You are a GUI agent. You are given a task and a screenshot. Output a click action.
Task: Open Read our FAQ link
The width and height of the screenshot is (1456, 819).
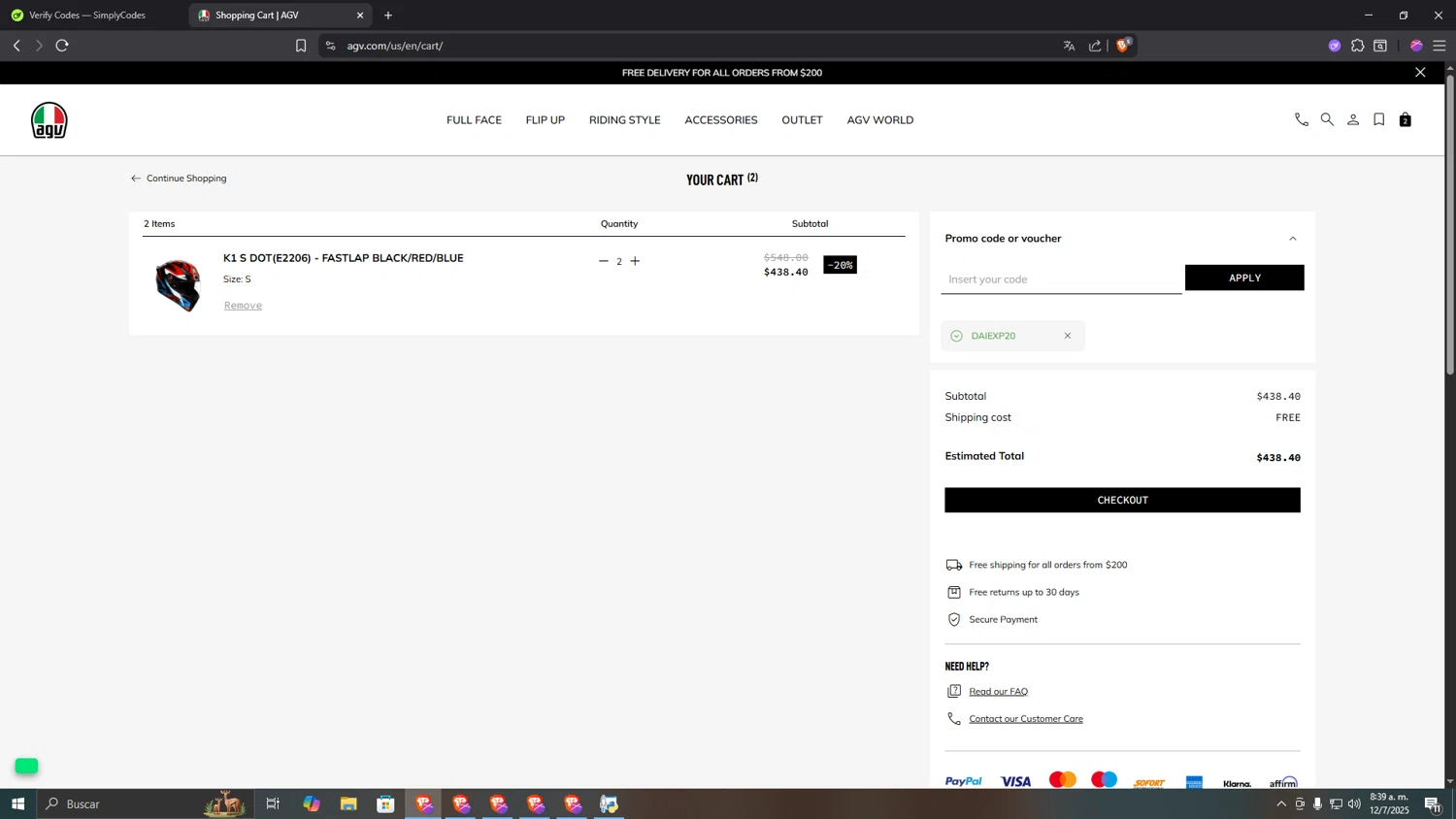[x=998, y=692]
